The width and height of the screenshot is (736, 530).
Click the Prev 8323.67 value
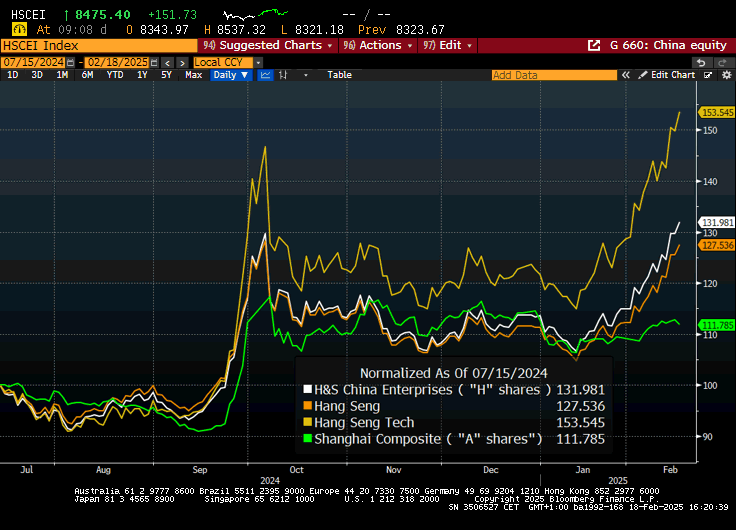[x=401, y=30]
